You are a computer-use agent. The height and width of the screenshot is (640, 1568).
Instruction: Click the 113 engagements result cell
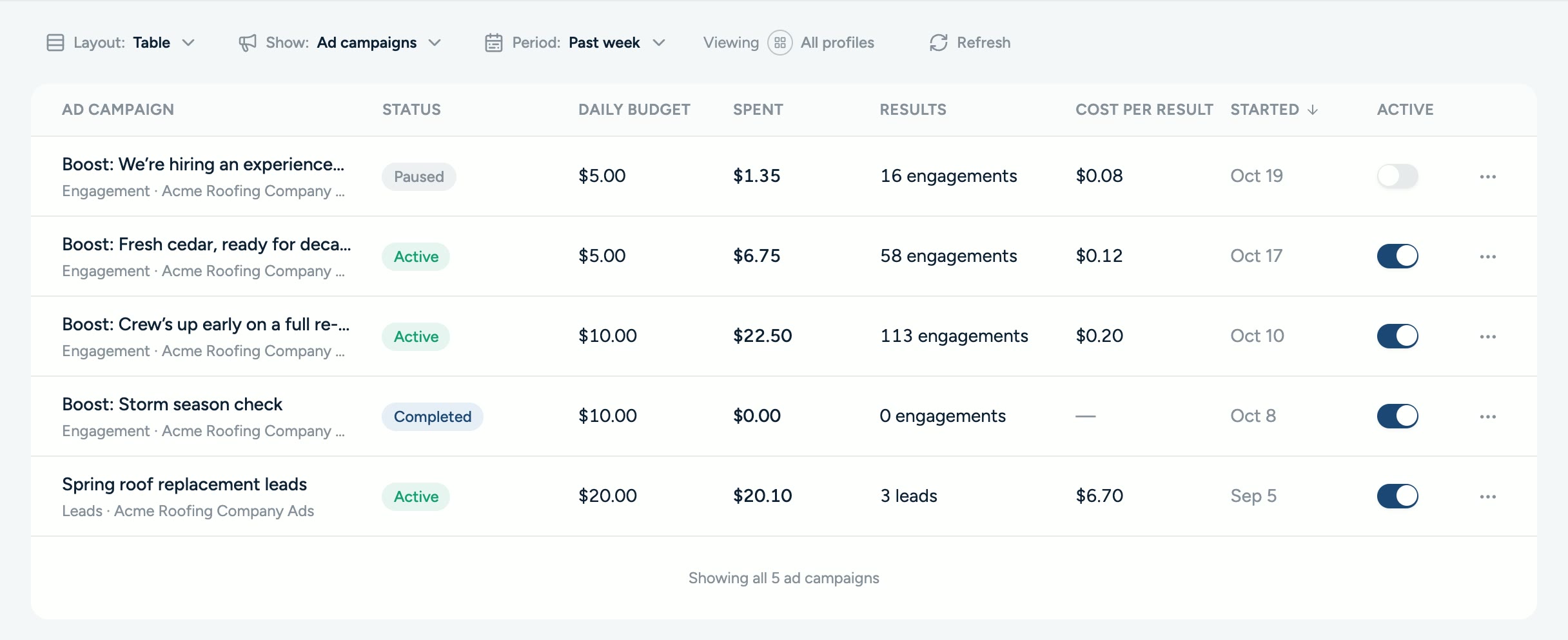point(954,336)
